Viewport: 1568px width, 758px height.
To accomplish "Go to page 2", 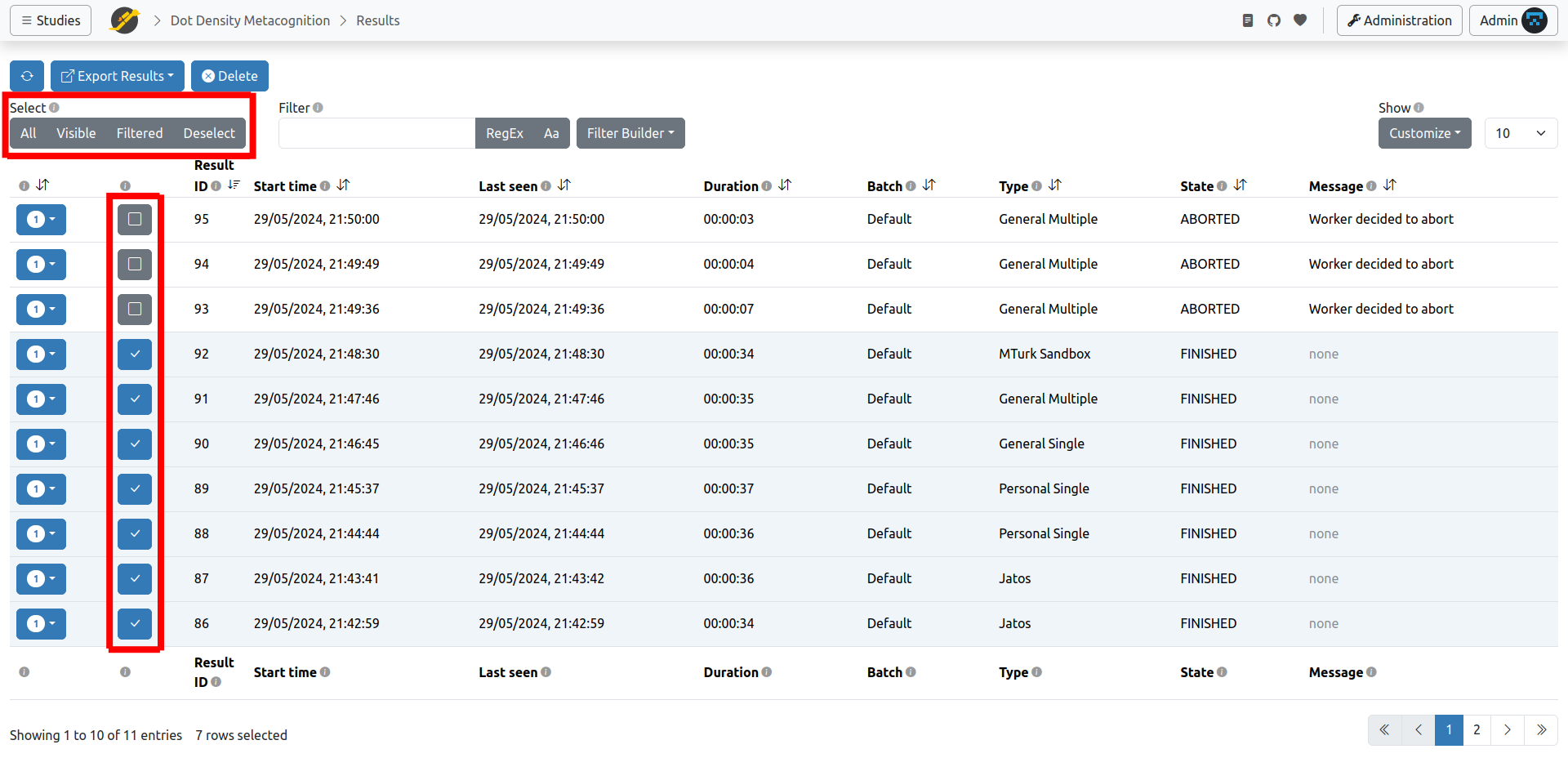I will (x=1477, y=729).
